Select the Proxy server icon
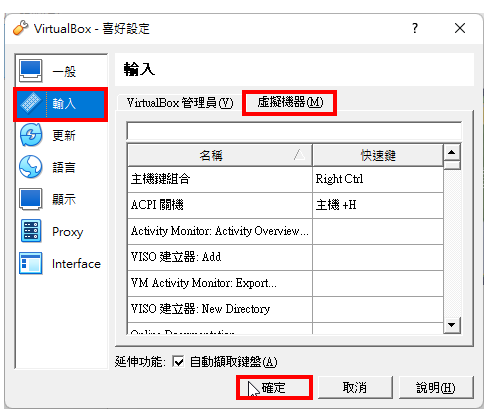 30,231
